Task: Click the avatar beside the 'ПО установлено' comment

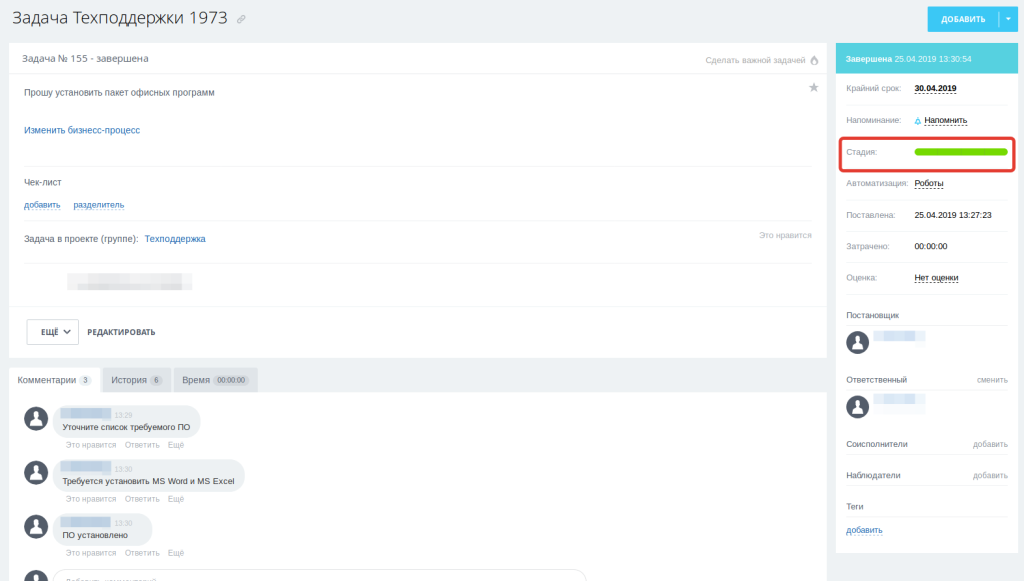Action: pos(36,526)
